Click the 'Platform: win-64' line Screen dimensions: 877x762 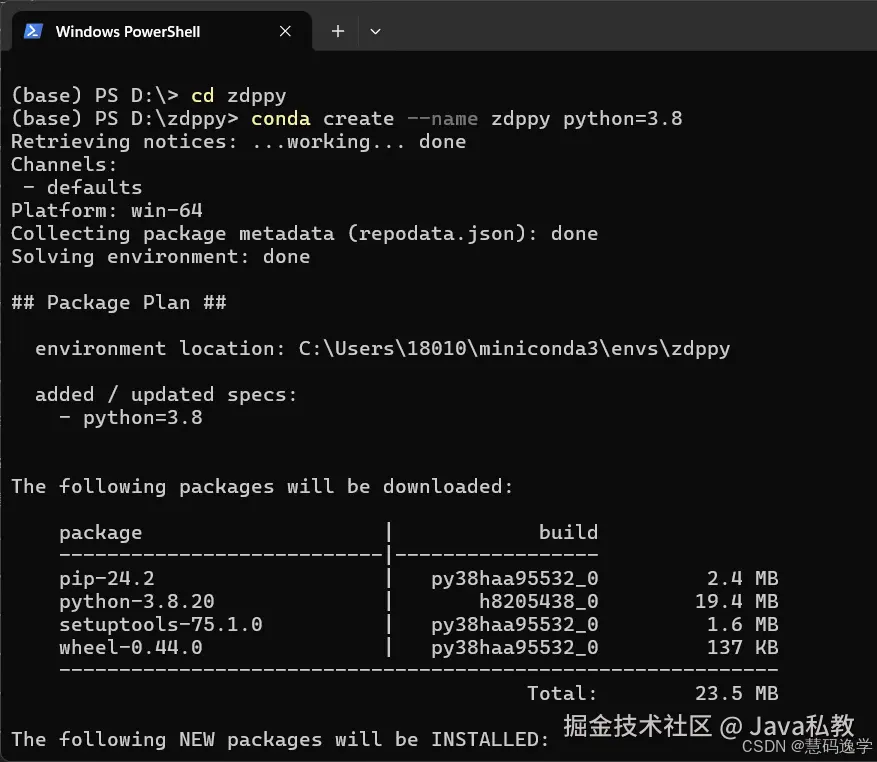107,210
